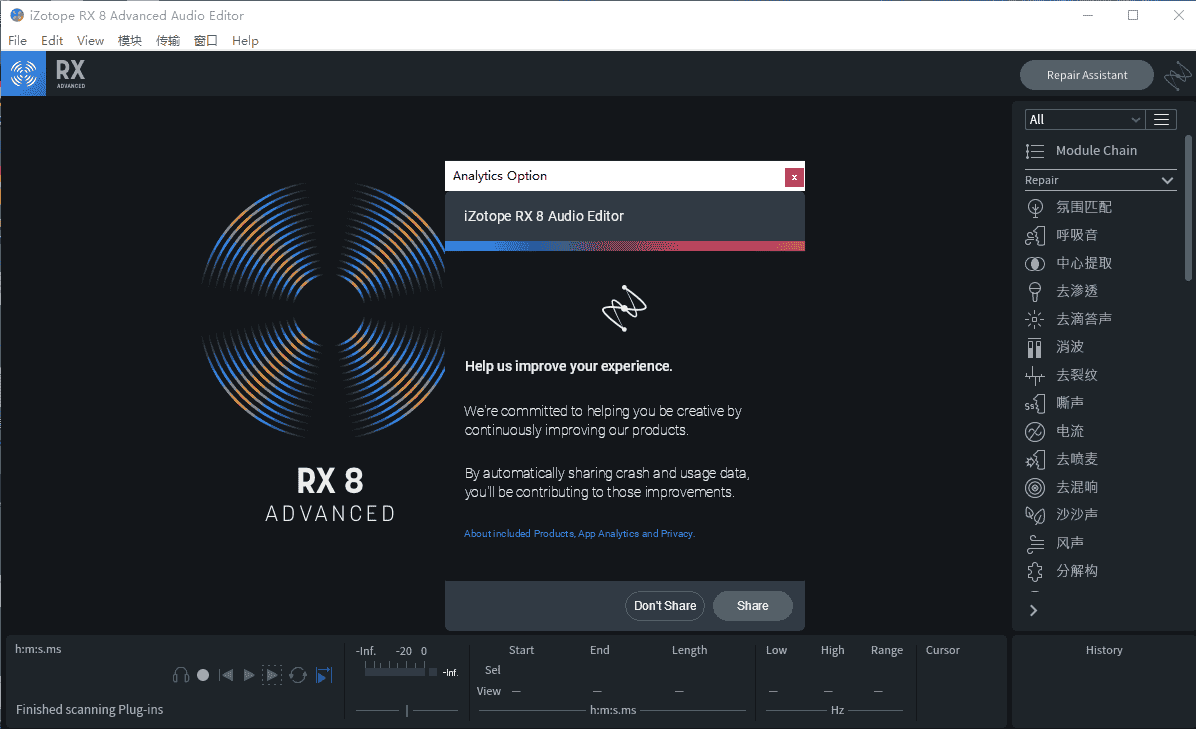Toggle the playhead follows playback button

point(323,675)
